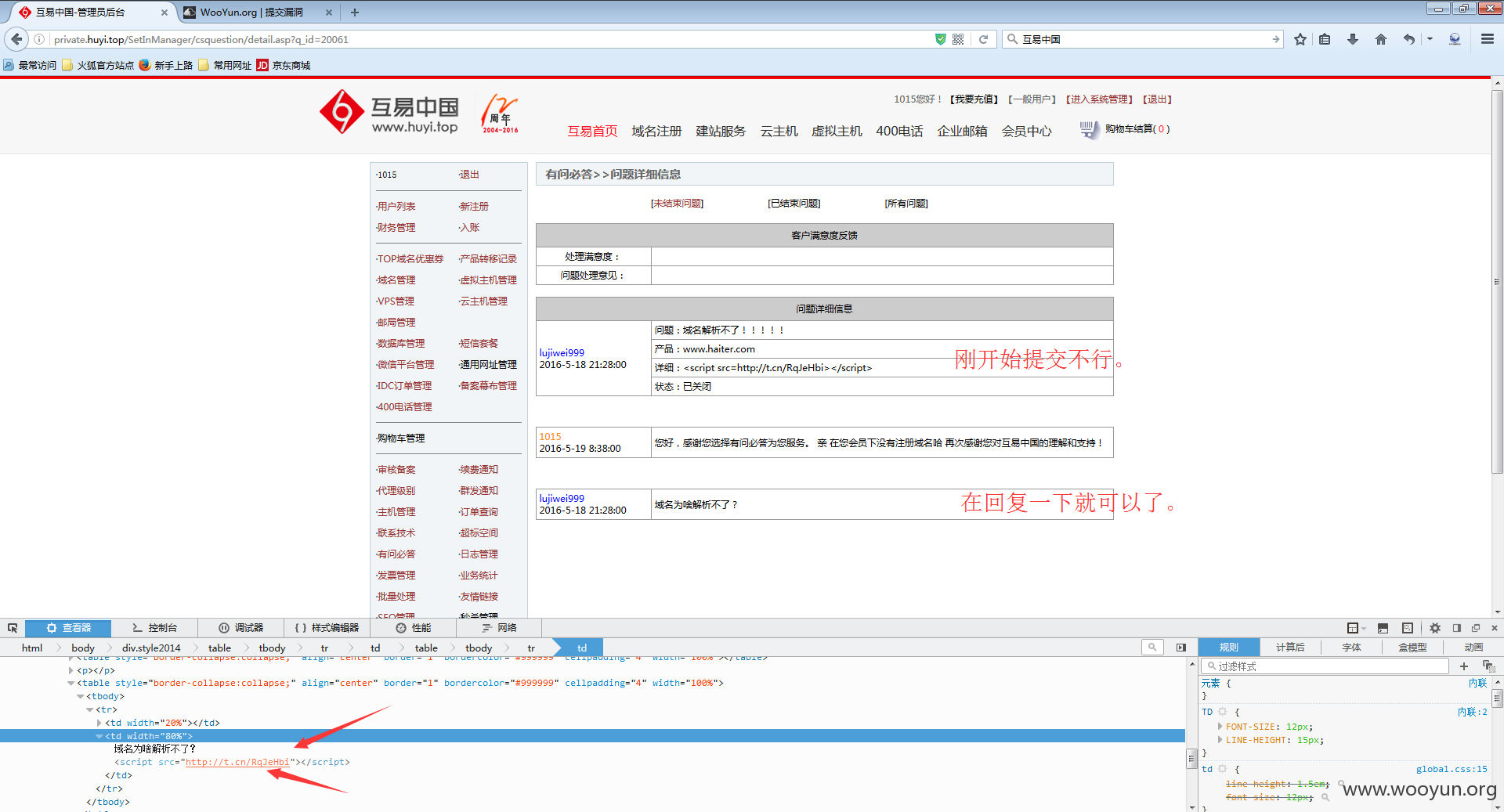Open 域名管理 in the sidebar
1504x812 pixels.
(396, 280)
